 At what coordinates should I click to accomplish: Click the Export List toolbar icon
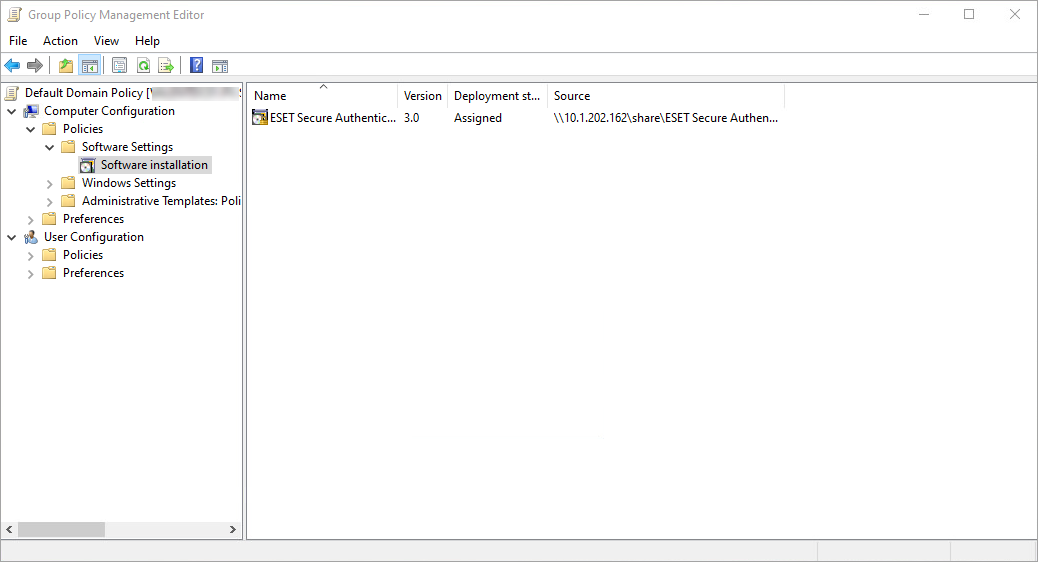(166, 66)
